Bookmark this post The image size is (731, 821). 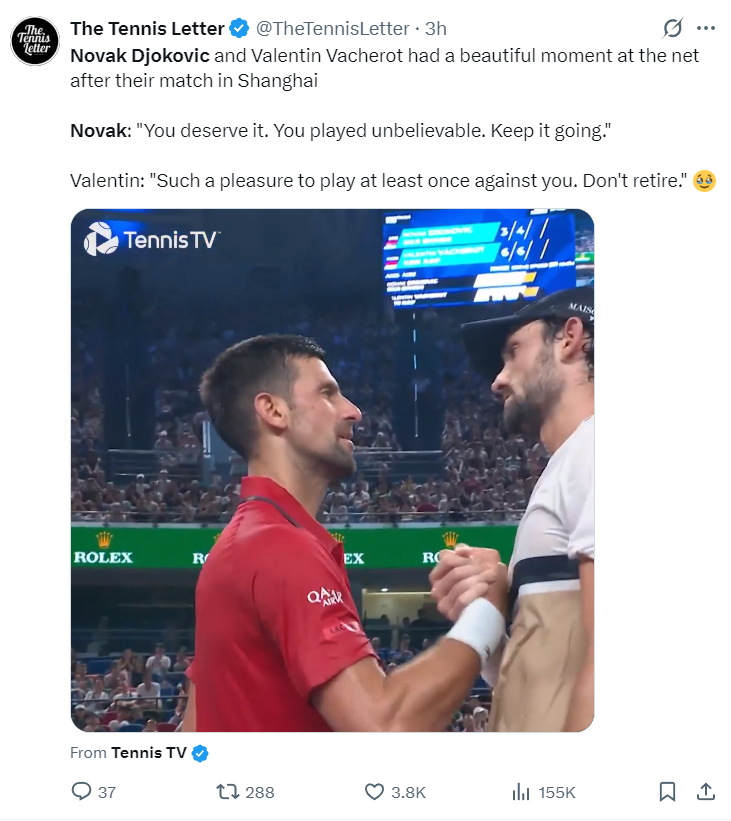click(x=667, y=792)
